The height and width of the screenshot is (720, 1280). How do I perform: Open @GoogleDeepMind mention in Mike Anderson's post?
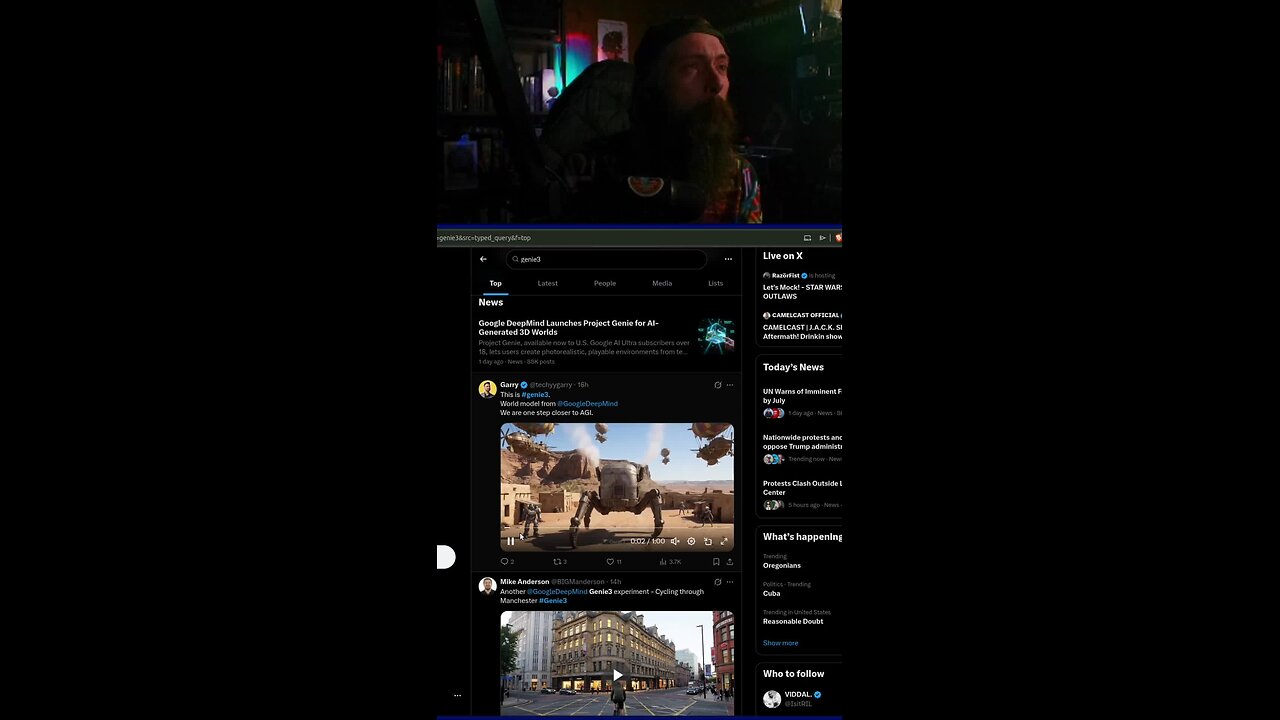557,591
